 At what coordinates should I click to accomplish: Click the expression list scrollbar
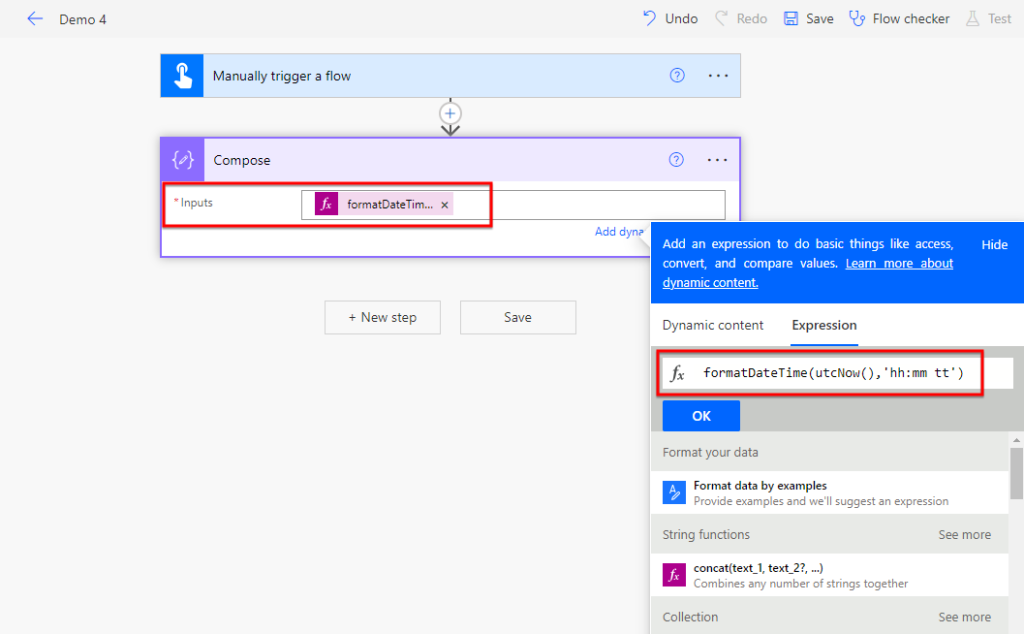[1016, 473]
